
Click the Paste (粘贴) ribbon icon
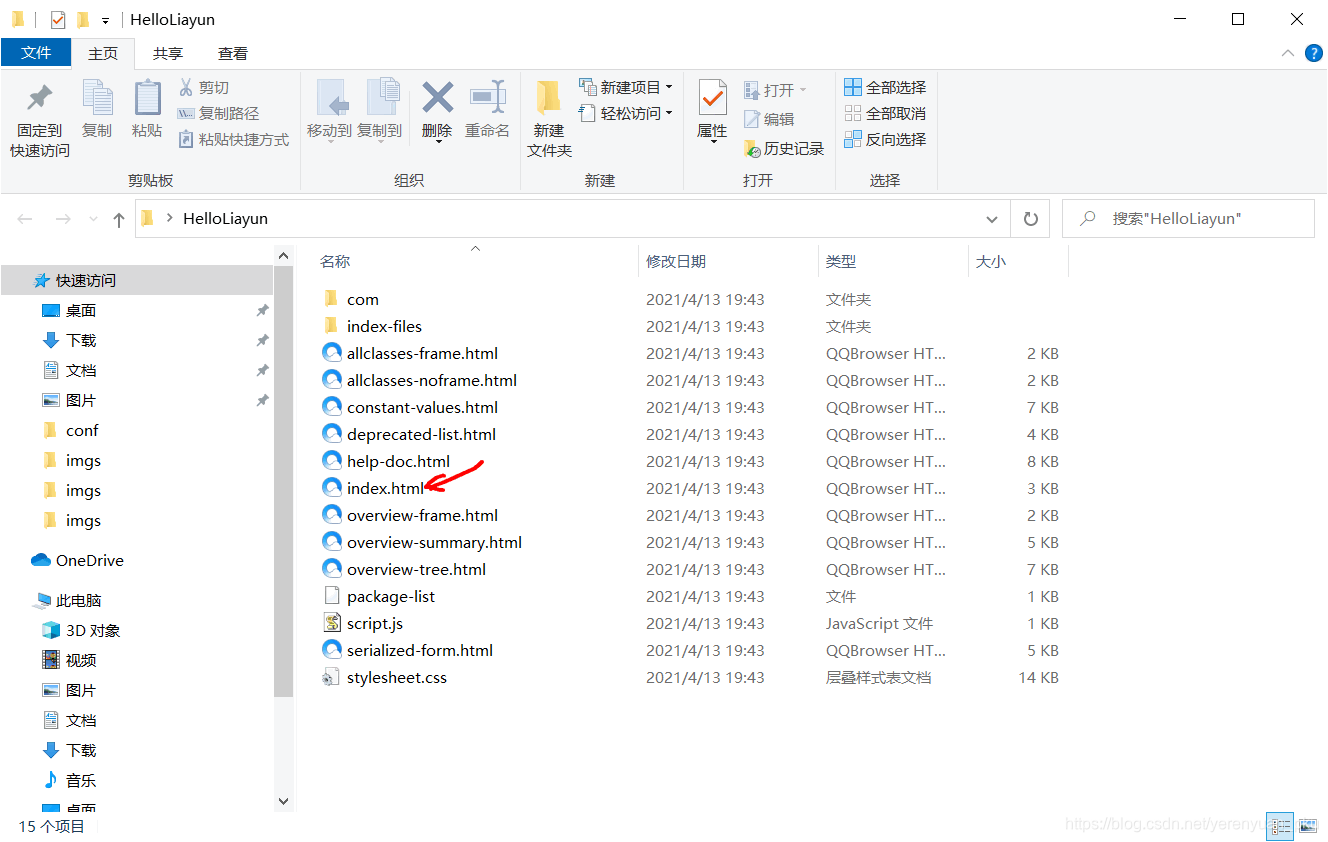[147, 99]
